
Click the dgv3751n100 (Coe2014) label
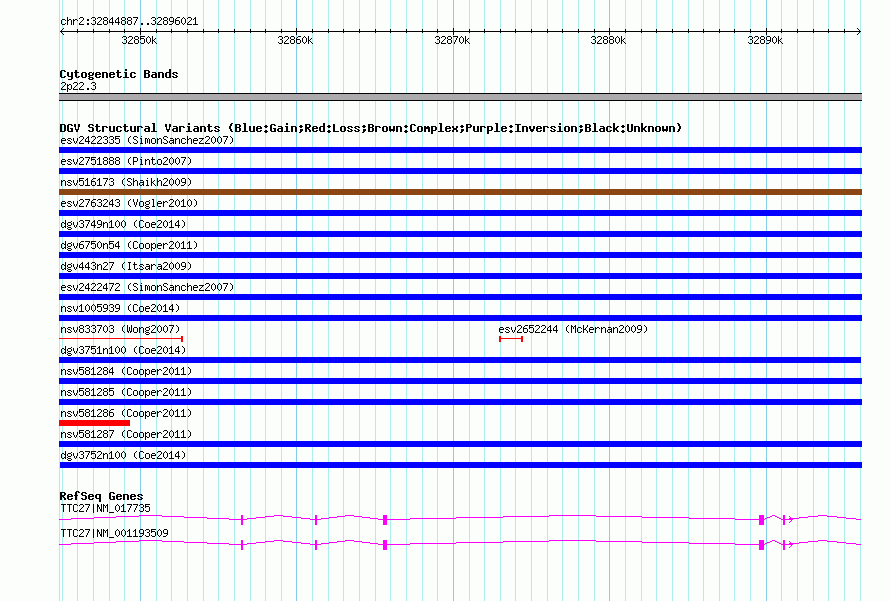[x=123, y=350]
